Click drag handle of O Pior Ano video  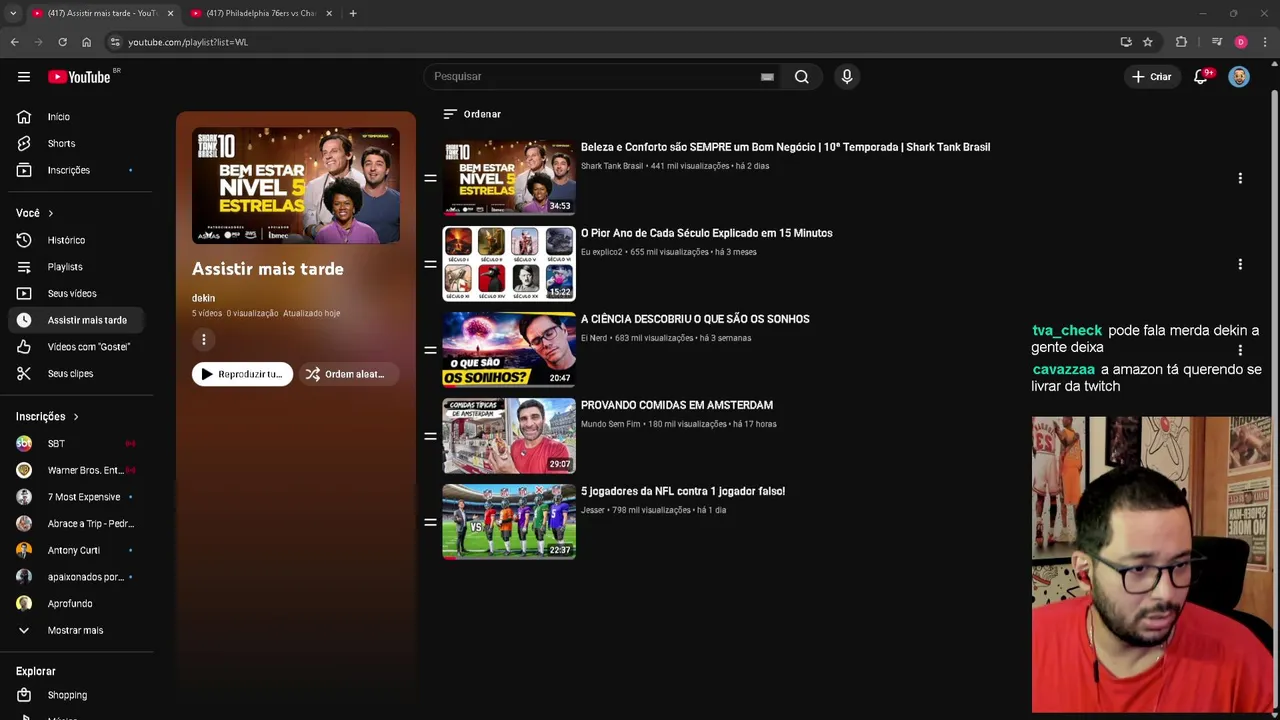(430, 264)
